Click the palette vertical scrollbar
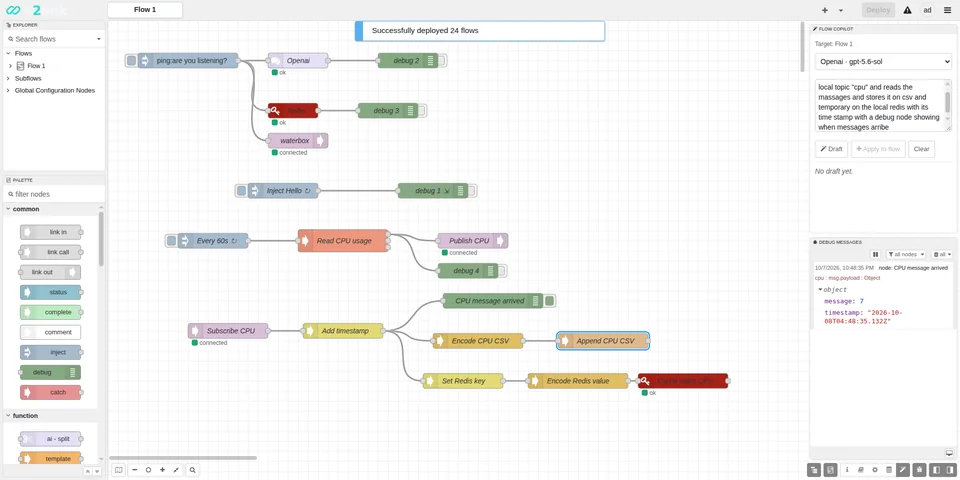Screen dimensions: 960x480 click(101, 239)
